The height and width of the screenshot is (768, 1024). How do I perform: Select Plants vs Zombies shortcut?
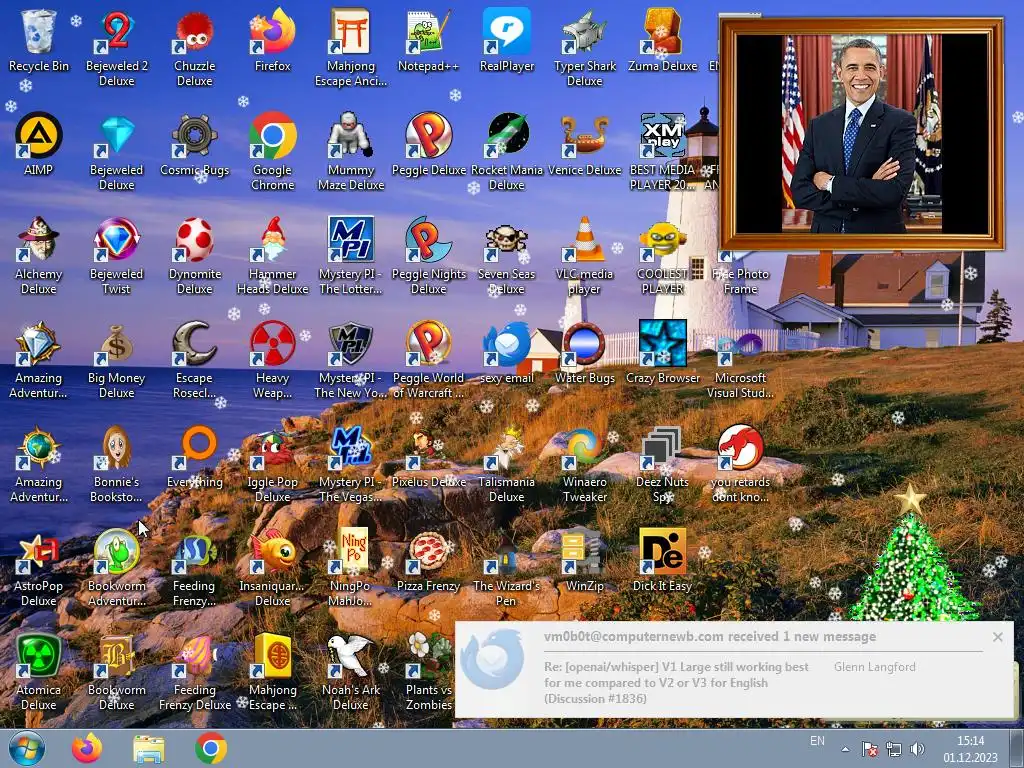pyautogui.click(x=428, y=671)
